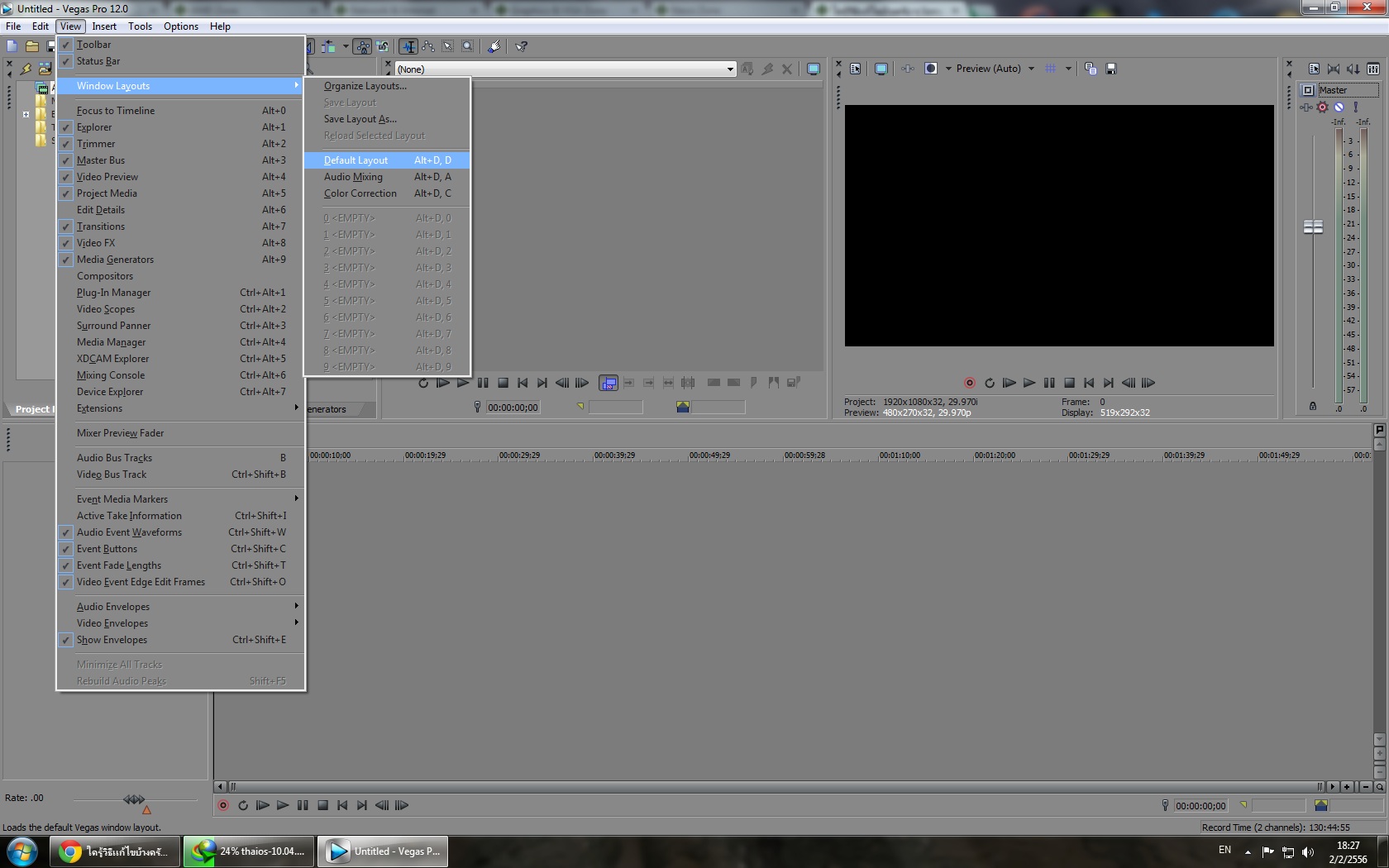1389x868 pixels.
Task: Click the lock fader channels icon
Action: 1313,406
